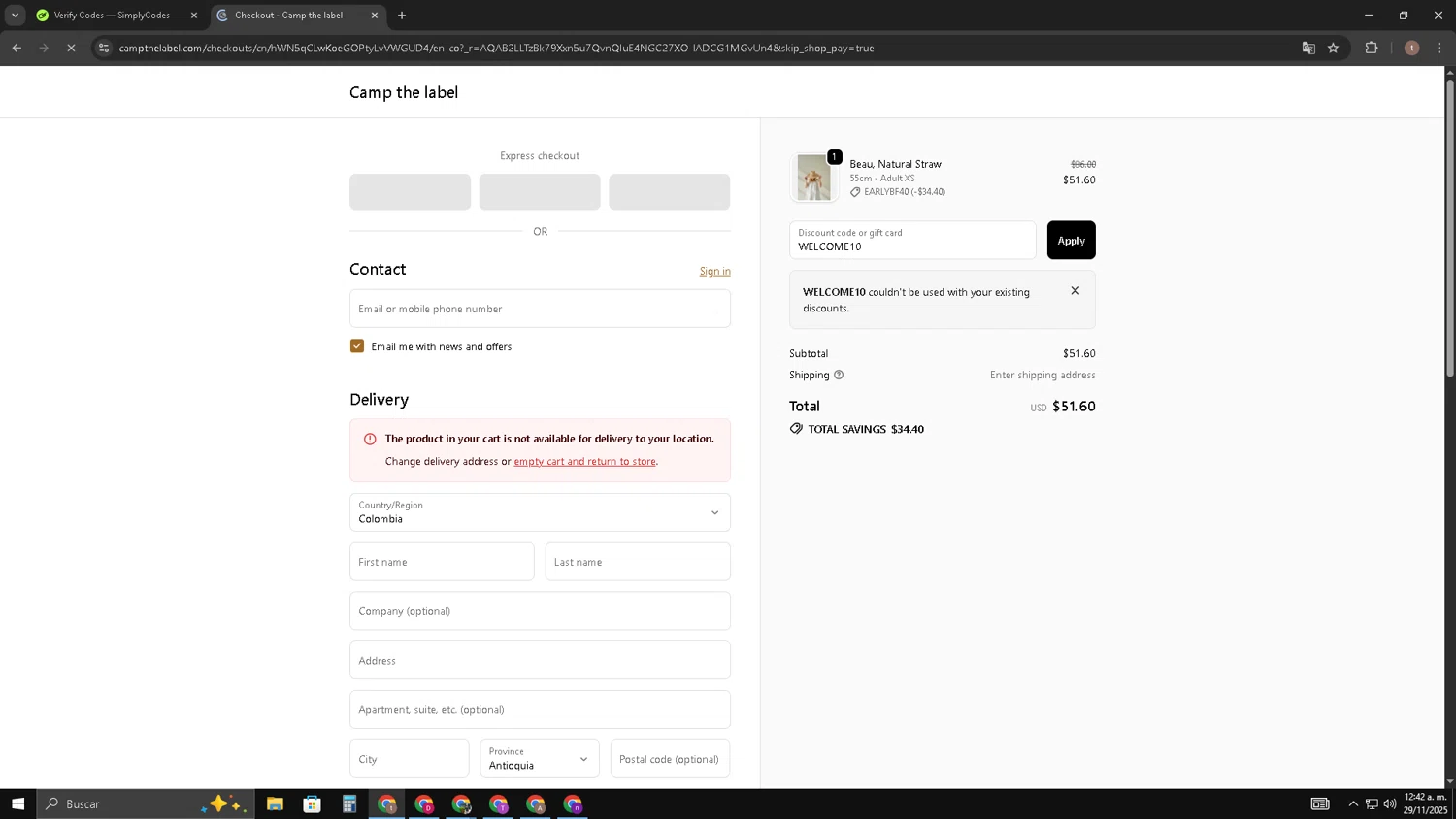This screenshot has height=819, width=1456.
Task: Open the Chrome profile avatar
Action: click(x=1411, y=48)
